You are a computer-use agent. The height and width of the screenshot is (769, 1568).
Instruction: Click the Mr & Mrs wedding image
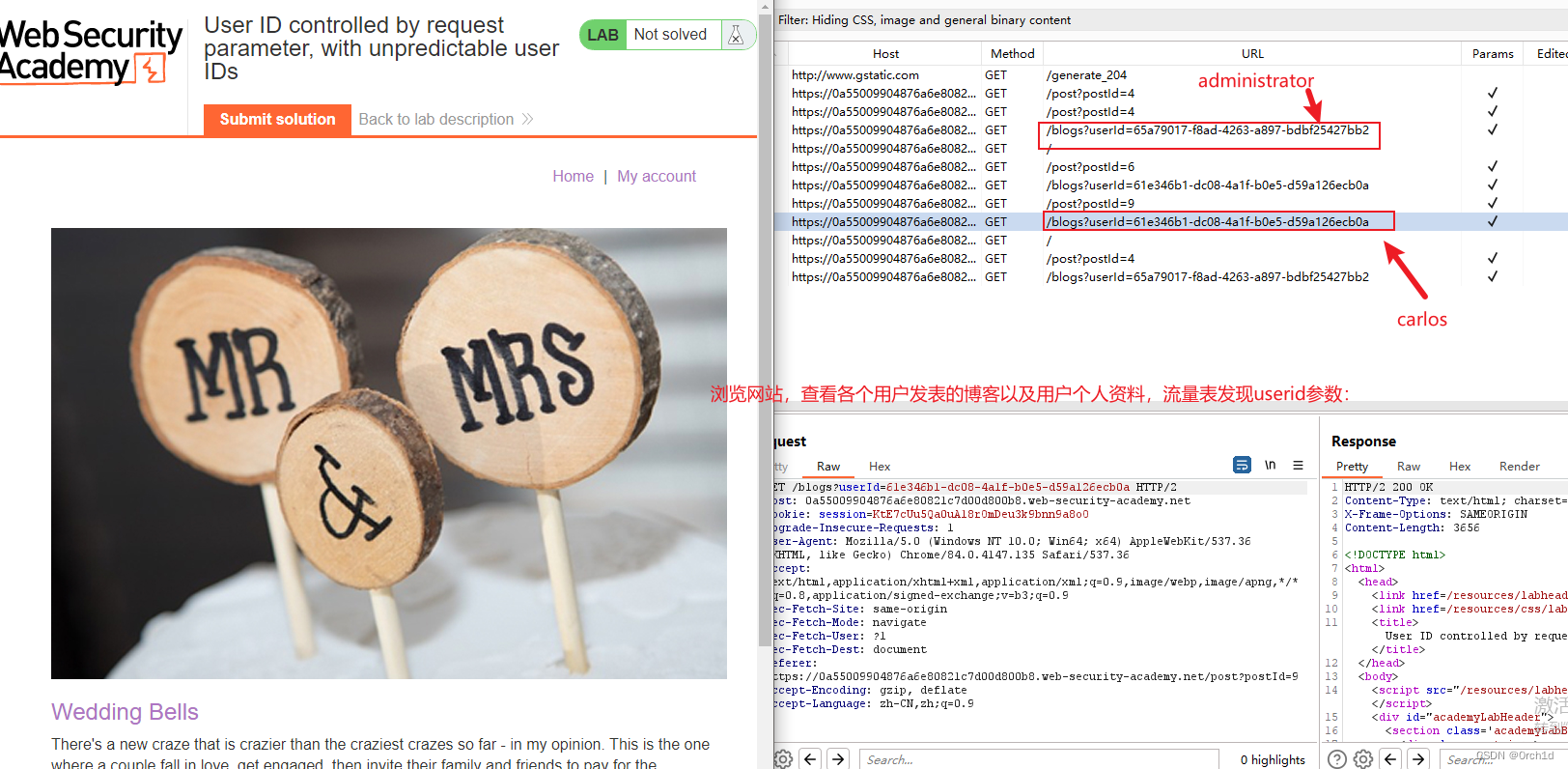pos(389,453)
